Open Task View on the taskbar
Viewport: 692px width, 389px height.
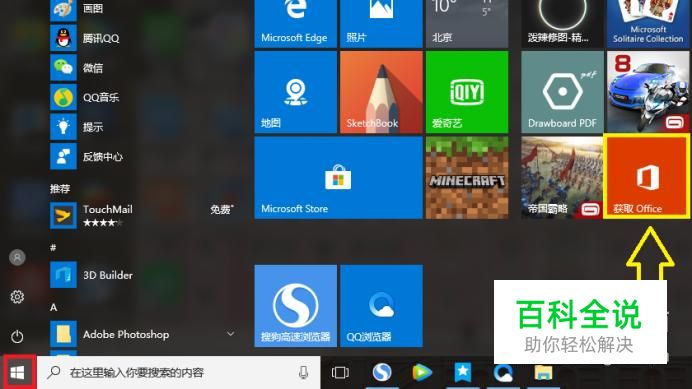tap(340, 373)
